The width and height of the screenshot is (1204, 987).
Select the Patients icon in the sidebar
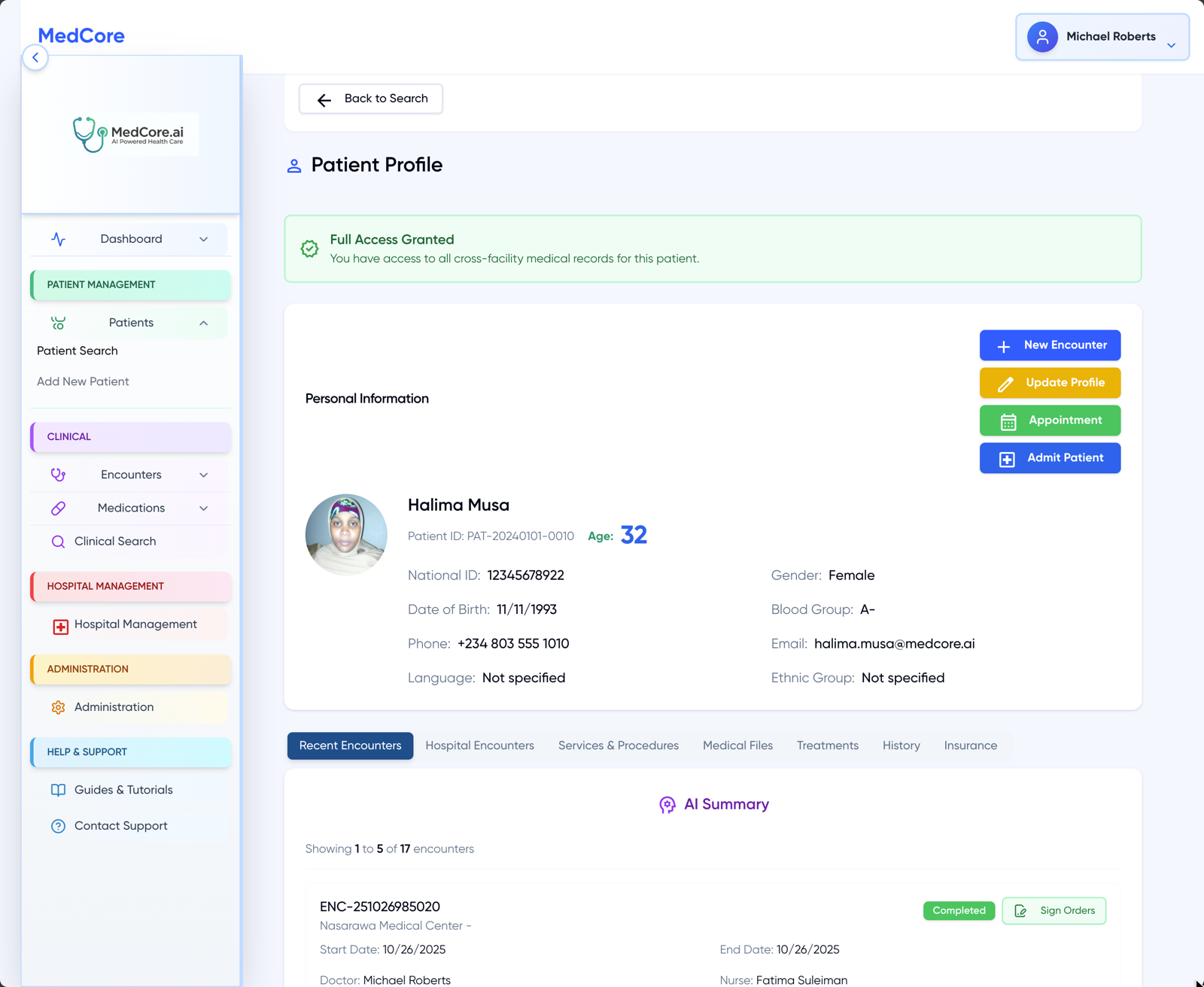coord(59,323)
